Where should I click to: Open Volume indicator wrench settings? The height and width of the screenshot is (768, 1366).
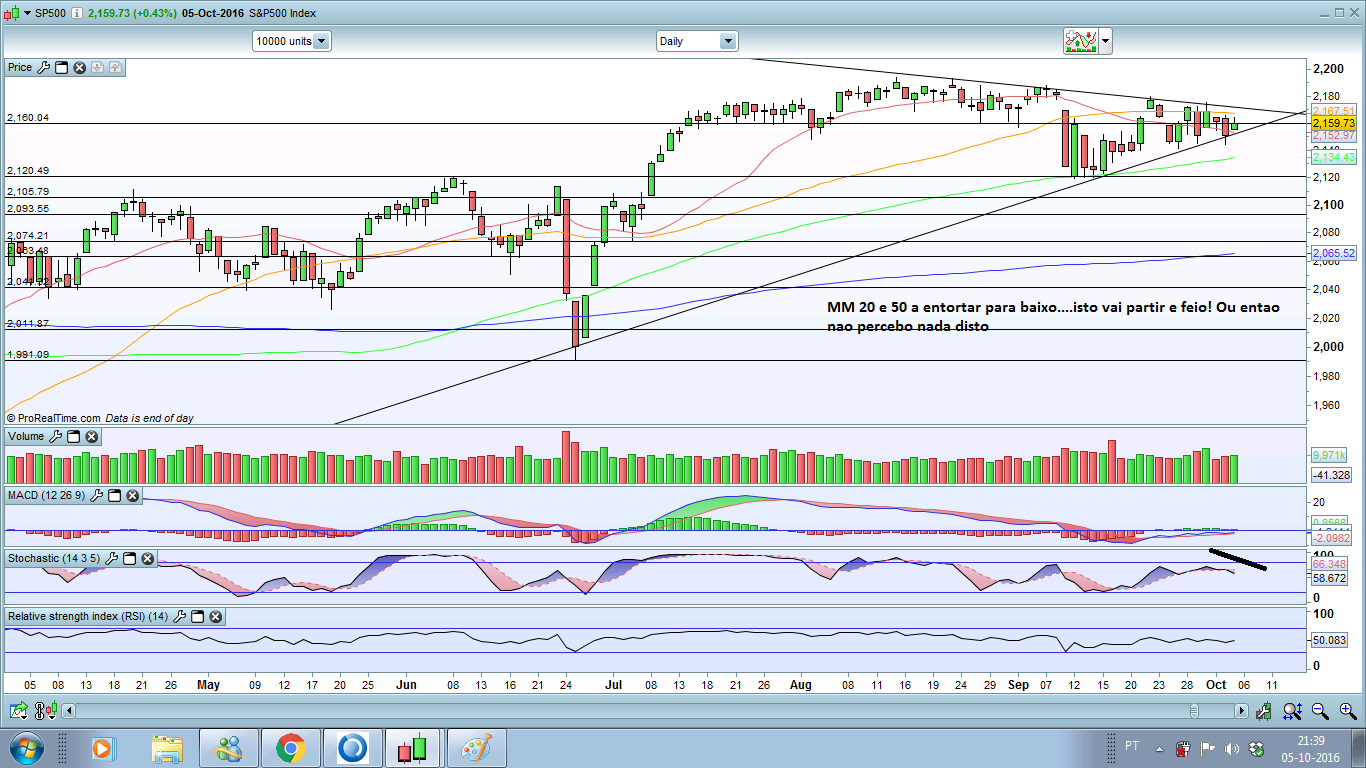click(55, 437)
